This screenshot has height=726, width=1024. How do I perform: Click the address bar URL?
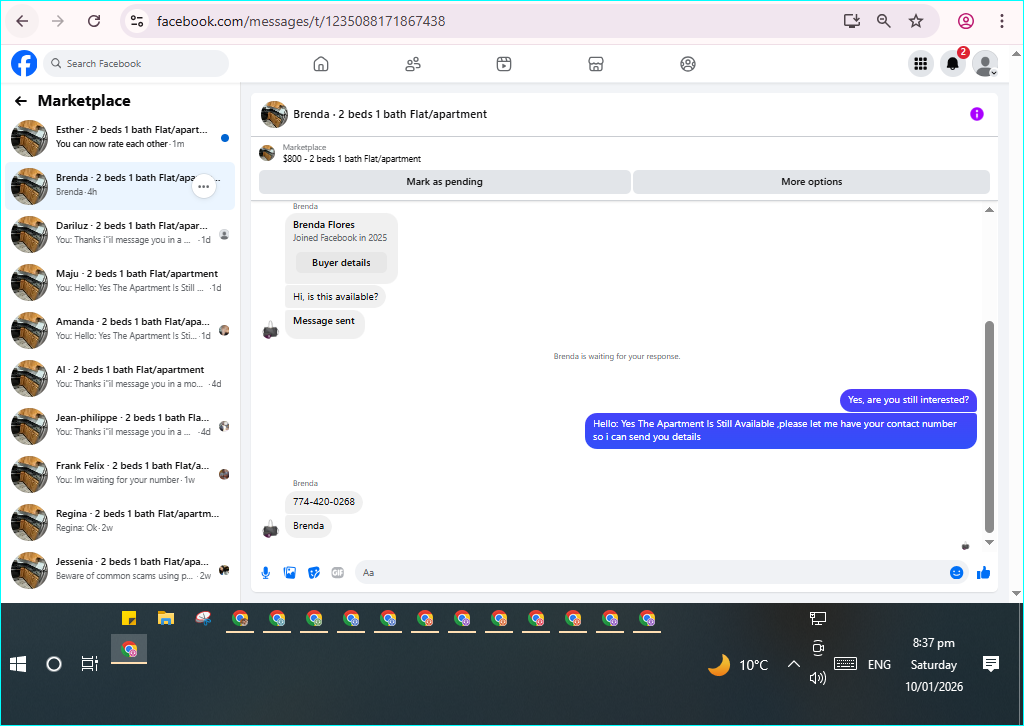[x=301, y=21]
